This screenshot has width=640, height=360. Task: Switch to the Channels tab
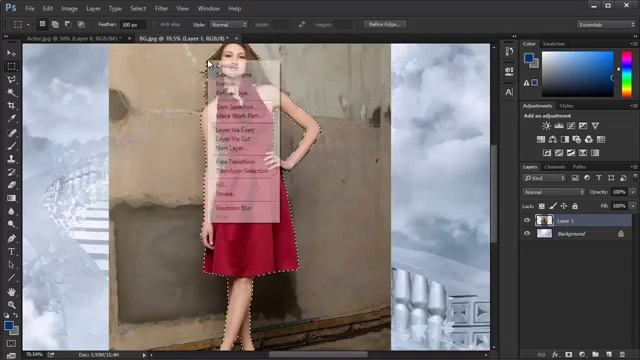pos(554,167)
